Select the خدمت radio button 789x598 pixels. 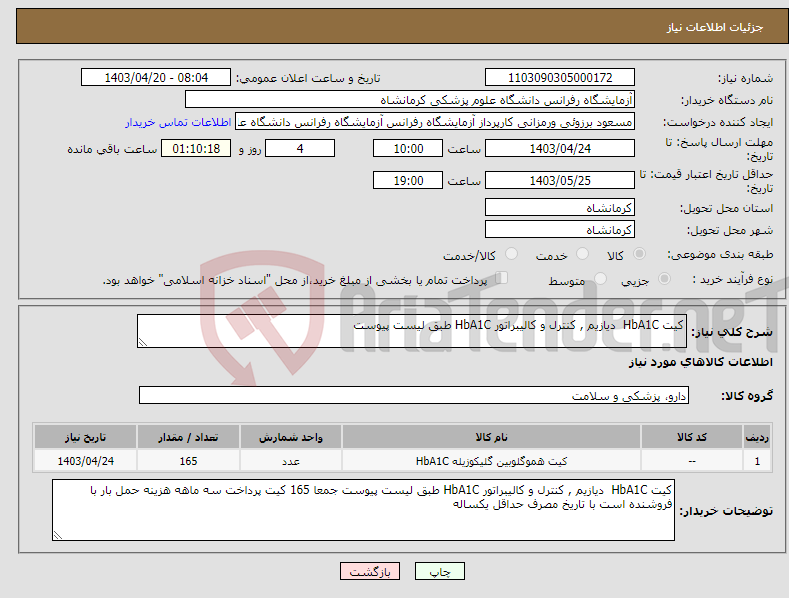(582, 254)
